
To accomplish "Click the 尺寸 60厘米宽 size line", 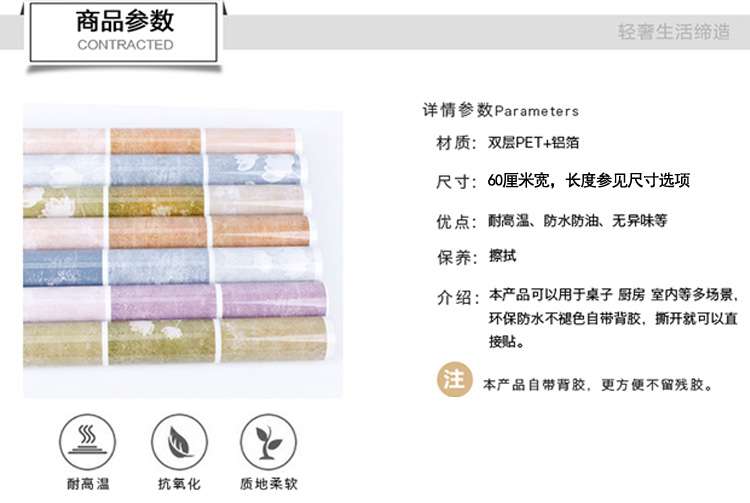I will click(562, 181).
